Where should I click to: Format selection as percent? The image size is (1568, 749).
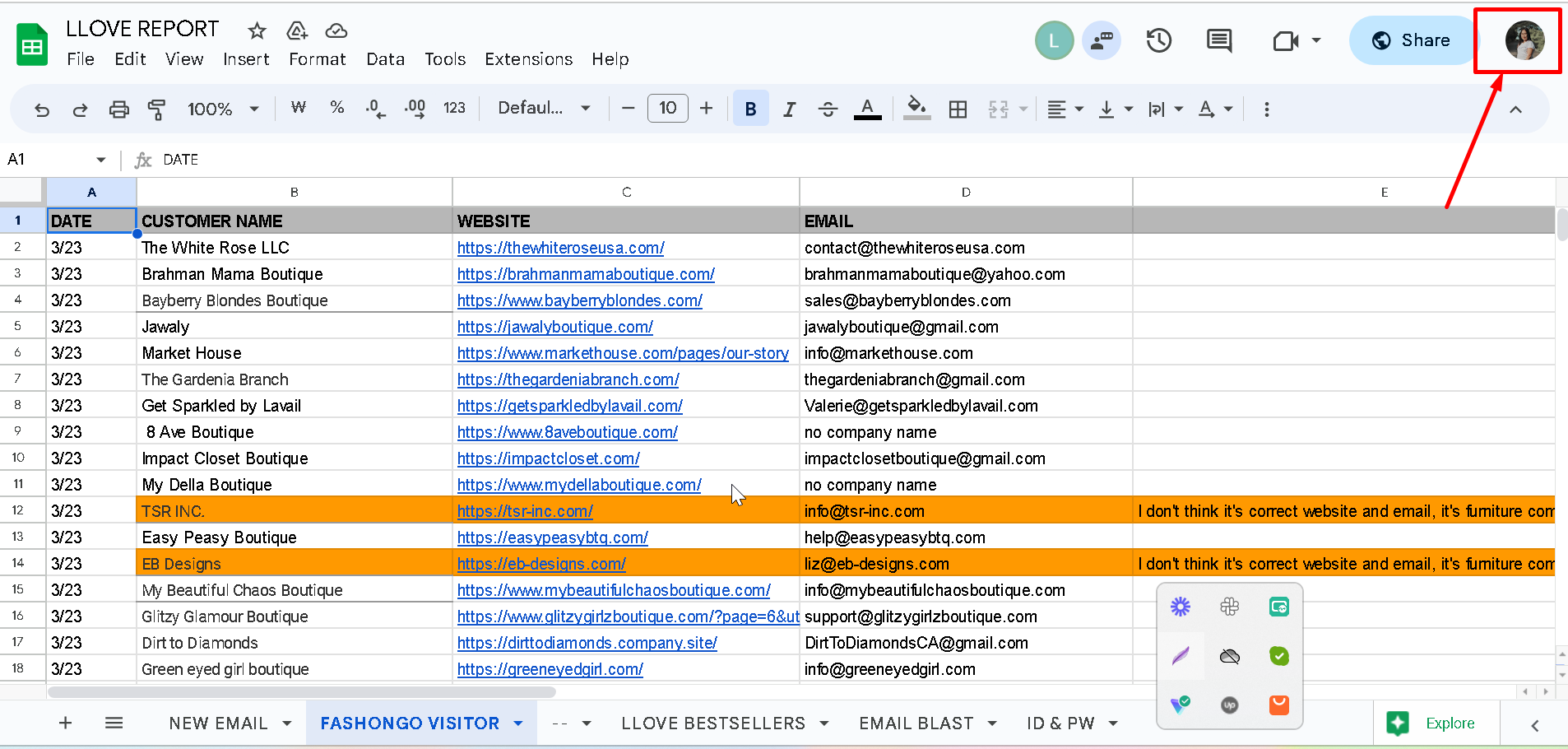(337, 108)
